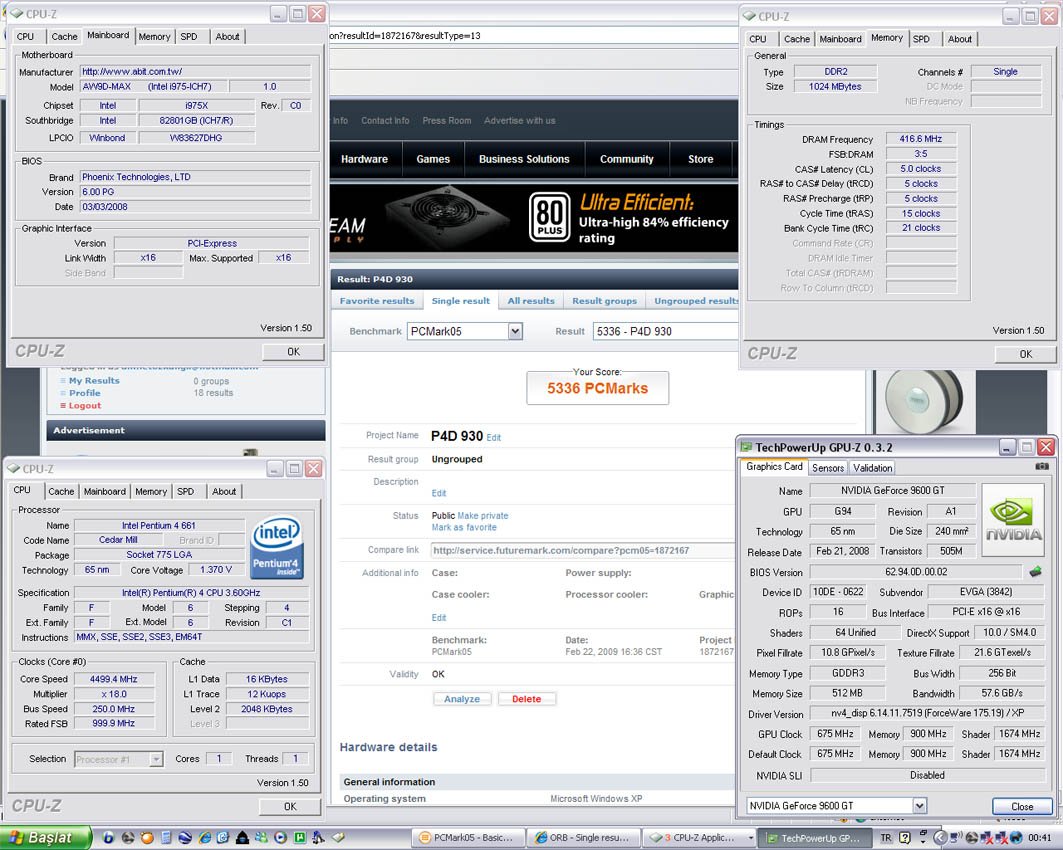
Task: Click the Intel Pentium 4 logo in CPU-Z
Action: tap(277, 548)
